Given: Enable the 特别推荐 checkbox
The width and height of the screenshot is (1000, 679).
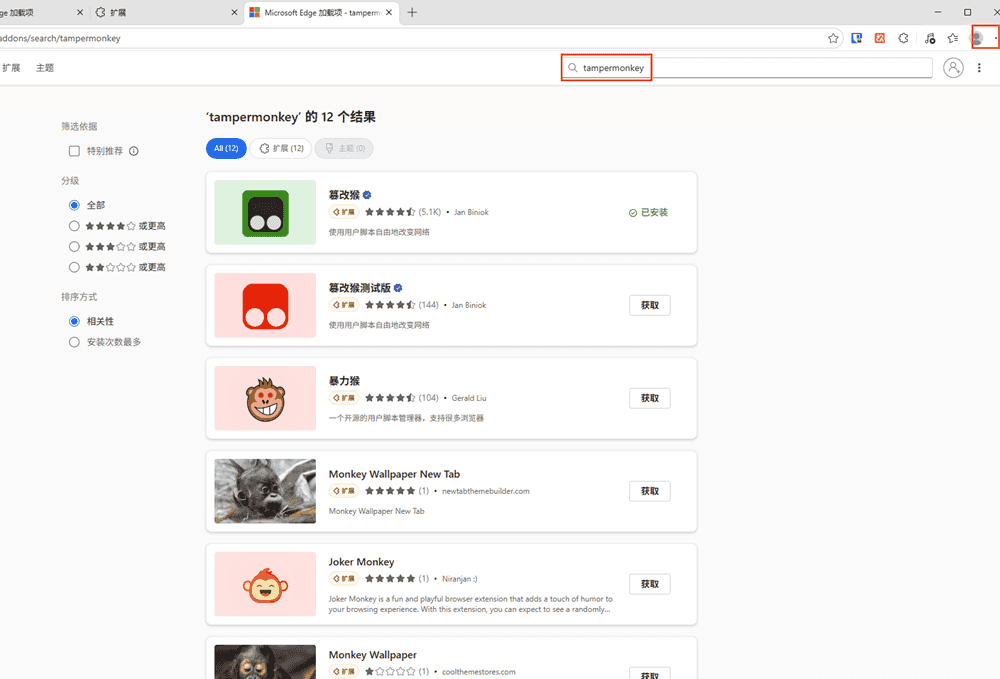Looking at the screenshot, I should tap(74, 151).
